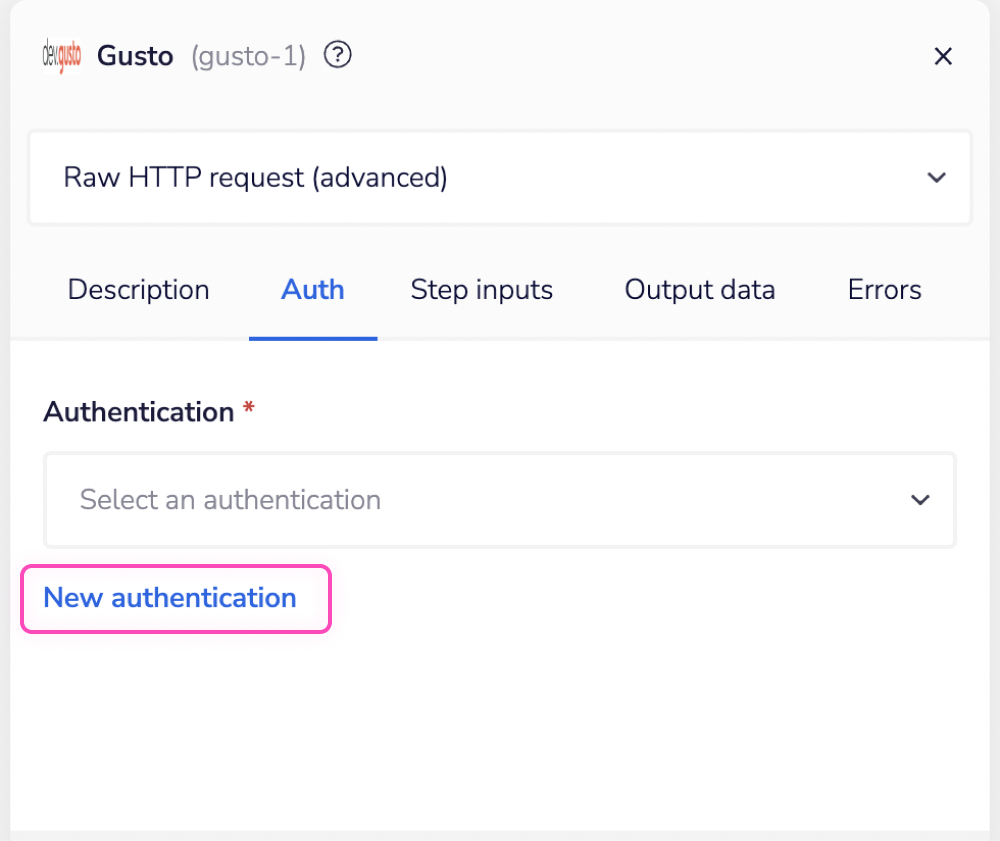Viewport: 1000px width, 841px height.
Task: Click the chevron on the action type selector
Action: (x=937, y=177)
